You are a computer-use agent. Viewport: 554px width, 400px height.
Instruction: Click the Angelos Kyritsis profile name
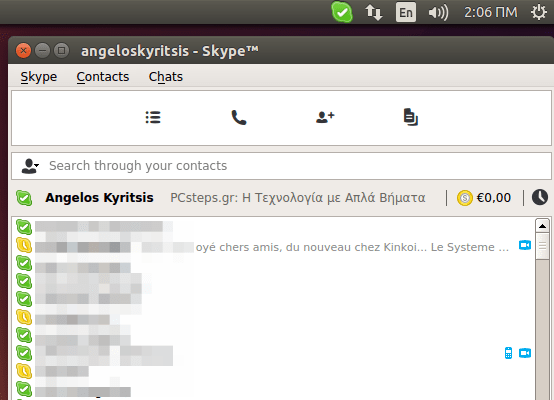tap(99, 198)
